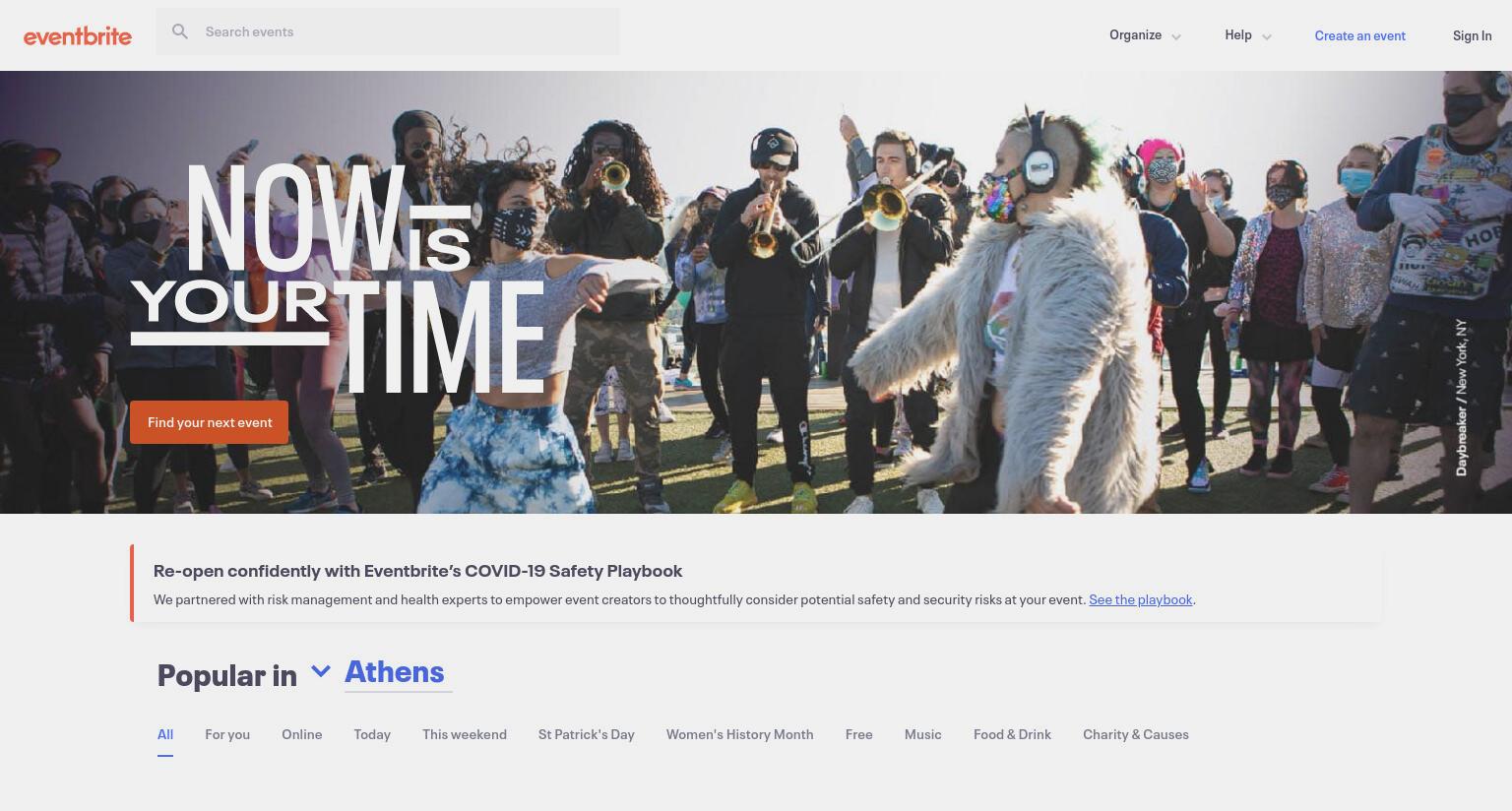Click the Search events field
This screenshot has height=811, width=1512.
[x=388, y=31]
